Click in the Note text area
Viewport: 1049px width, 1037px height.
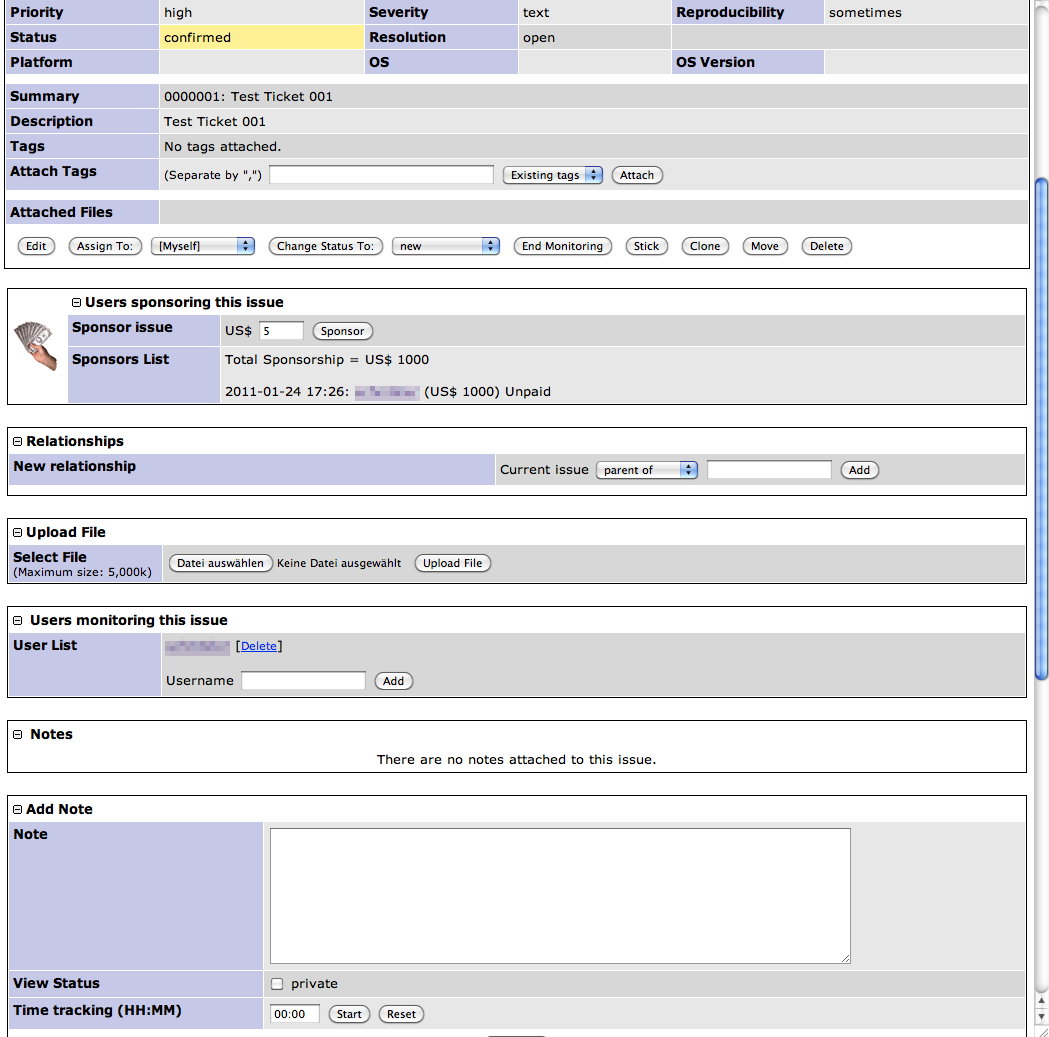560,895
